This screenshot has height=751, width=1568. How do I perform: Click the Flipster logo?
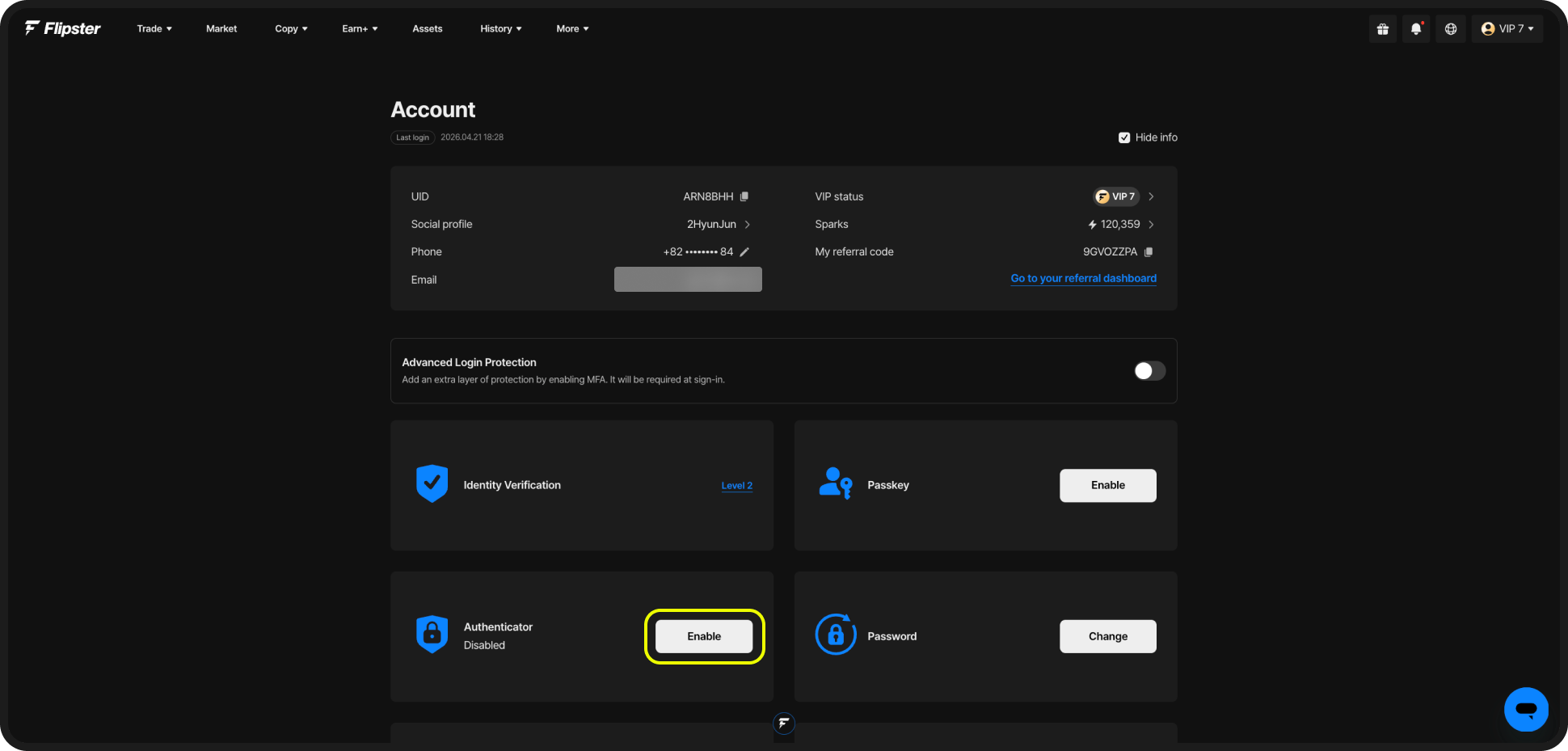pyautogui.click(x=62, y=28)
